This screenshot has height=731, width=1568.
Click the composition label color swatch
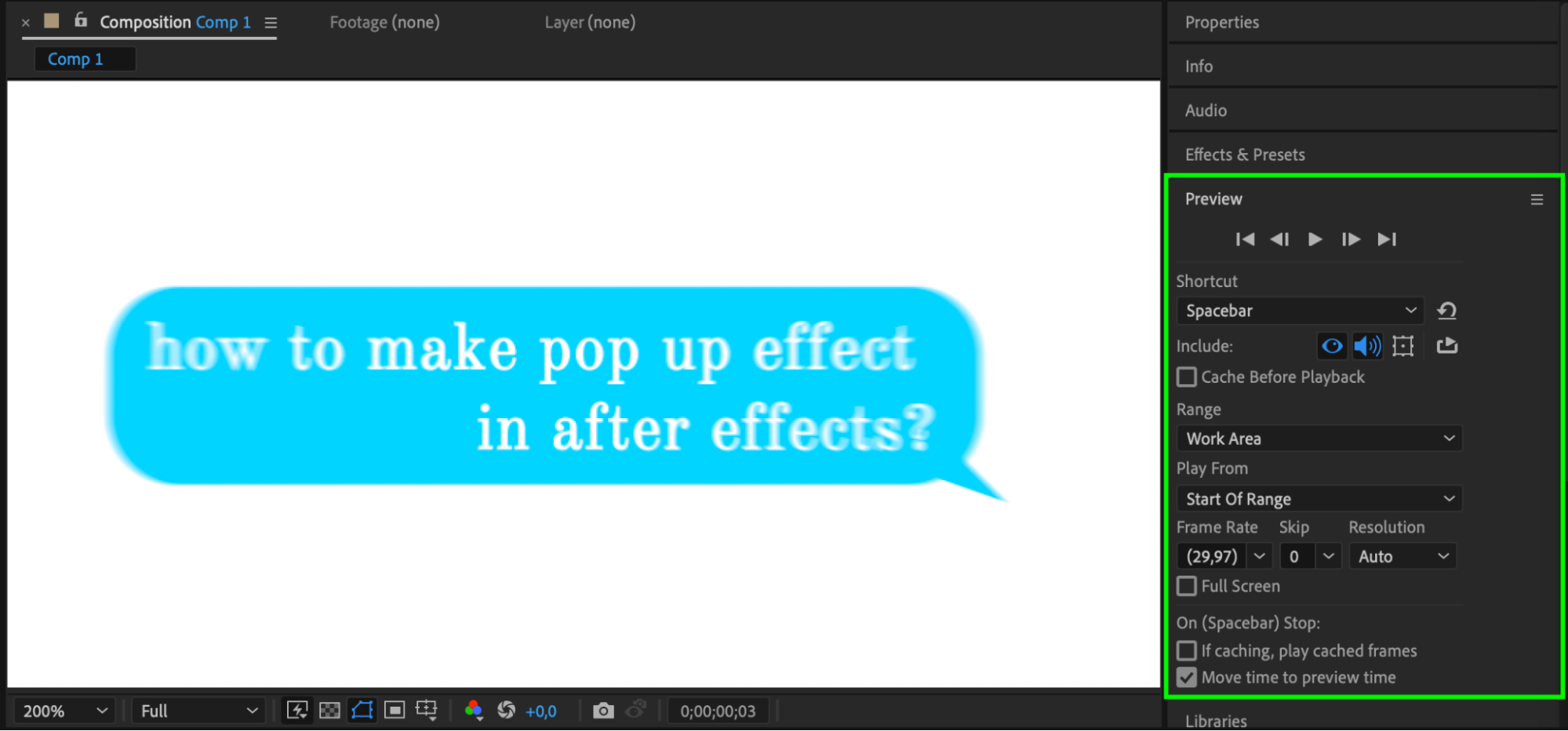coord(52,20)
